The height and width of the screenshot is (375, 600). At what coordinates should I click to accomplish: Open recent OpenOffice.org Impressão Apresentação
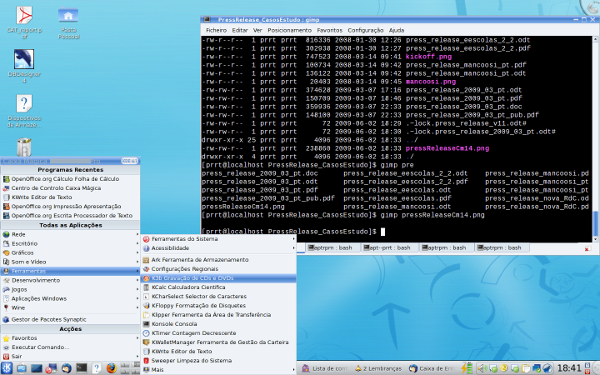(70, 207)
